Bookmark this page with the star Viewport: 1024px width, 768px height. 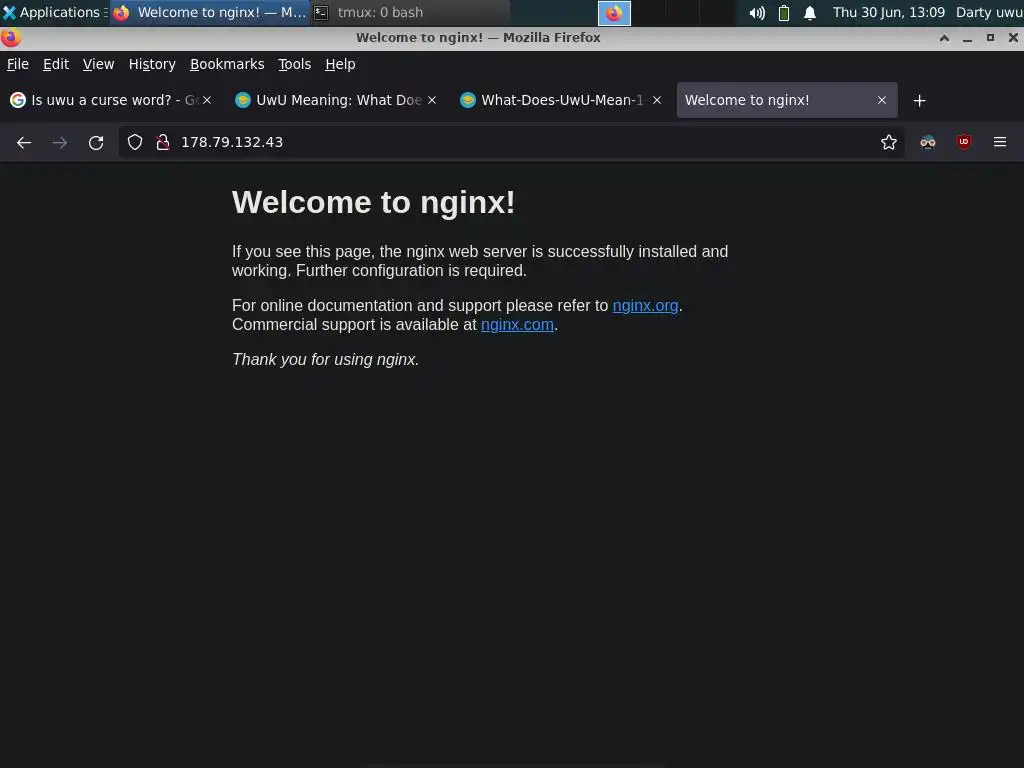(888, 142)
